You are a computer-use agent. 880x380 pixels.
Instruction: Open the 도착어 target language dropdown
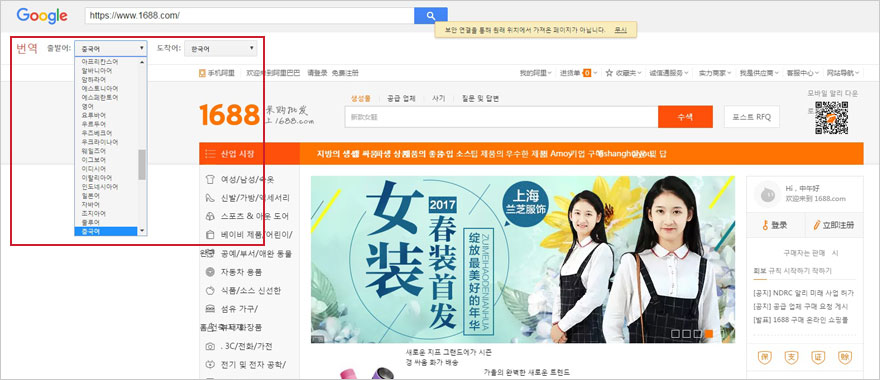point(221,48)
